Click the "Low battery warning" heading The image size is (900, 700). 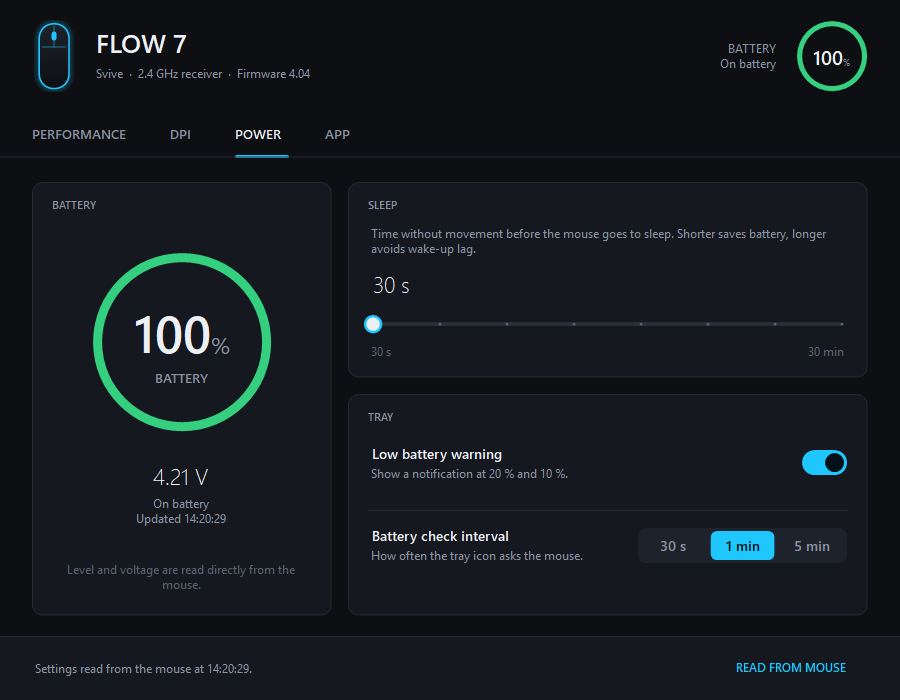tap(437, 454)
